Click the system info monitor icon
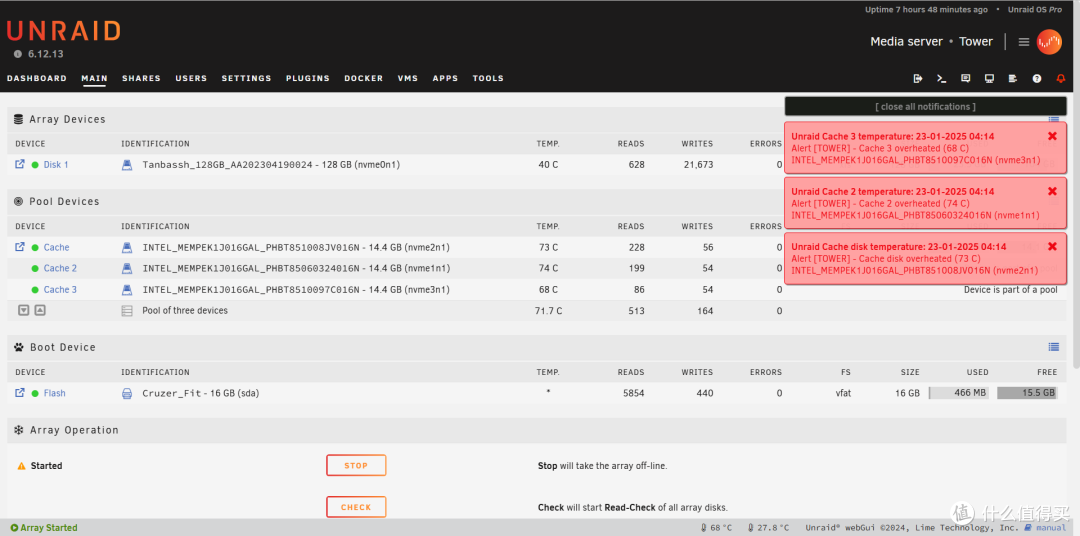The width and height of the screenshot is (1080, 536). click(x=989, y=78)
